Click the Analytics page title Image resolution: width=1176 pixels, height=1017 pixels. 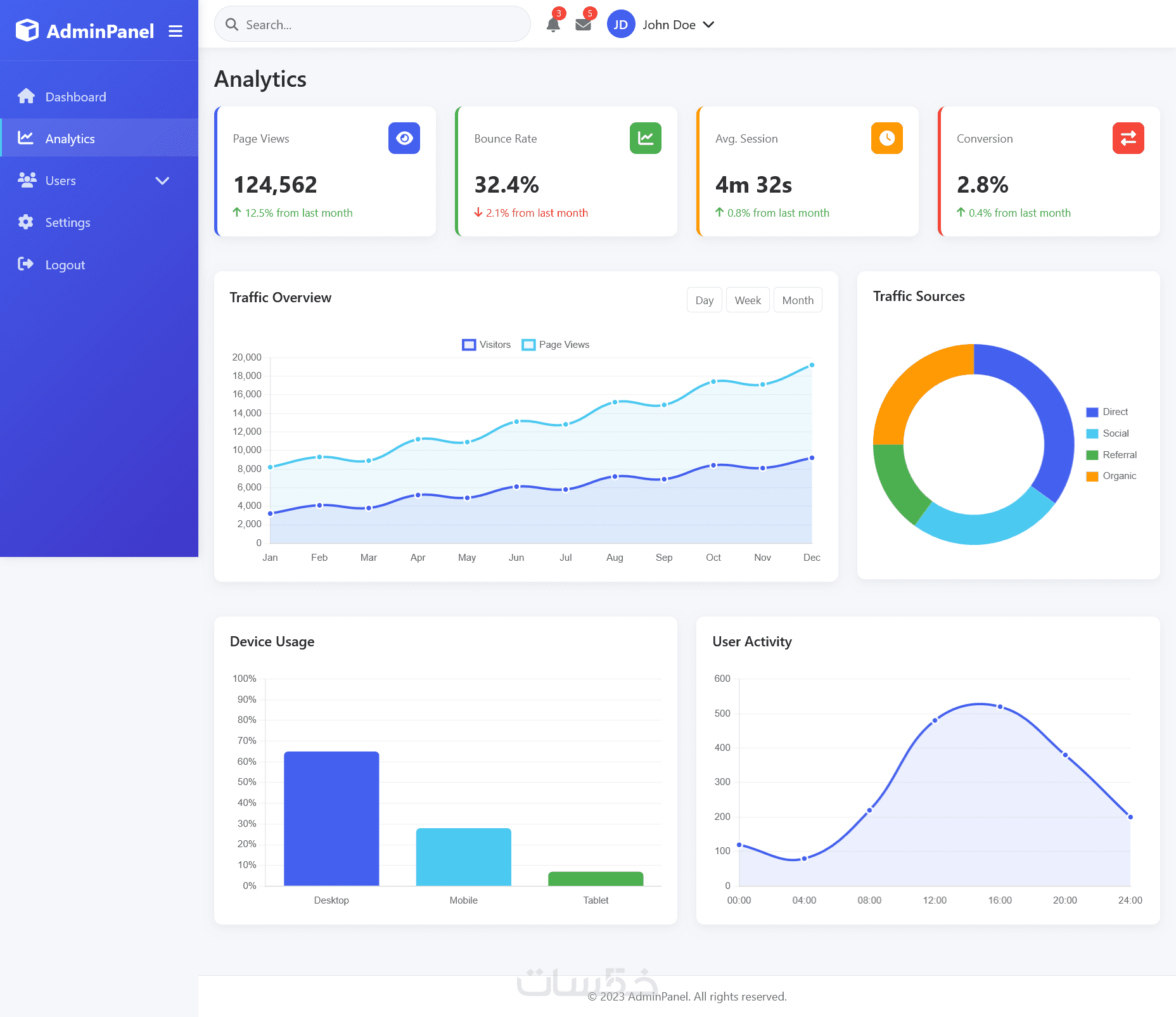tap(260, 79)
